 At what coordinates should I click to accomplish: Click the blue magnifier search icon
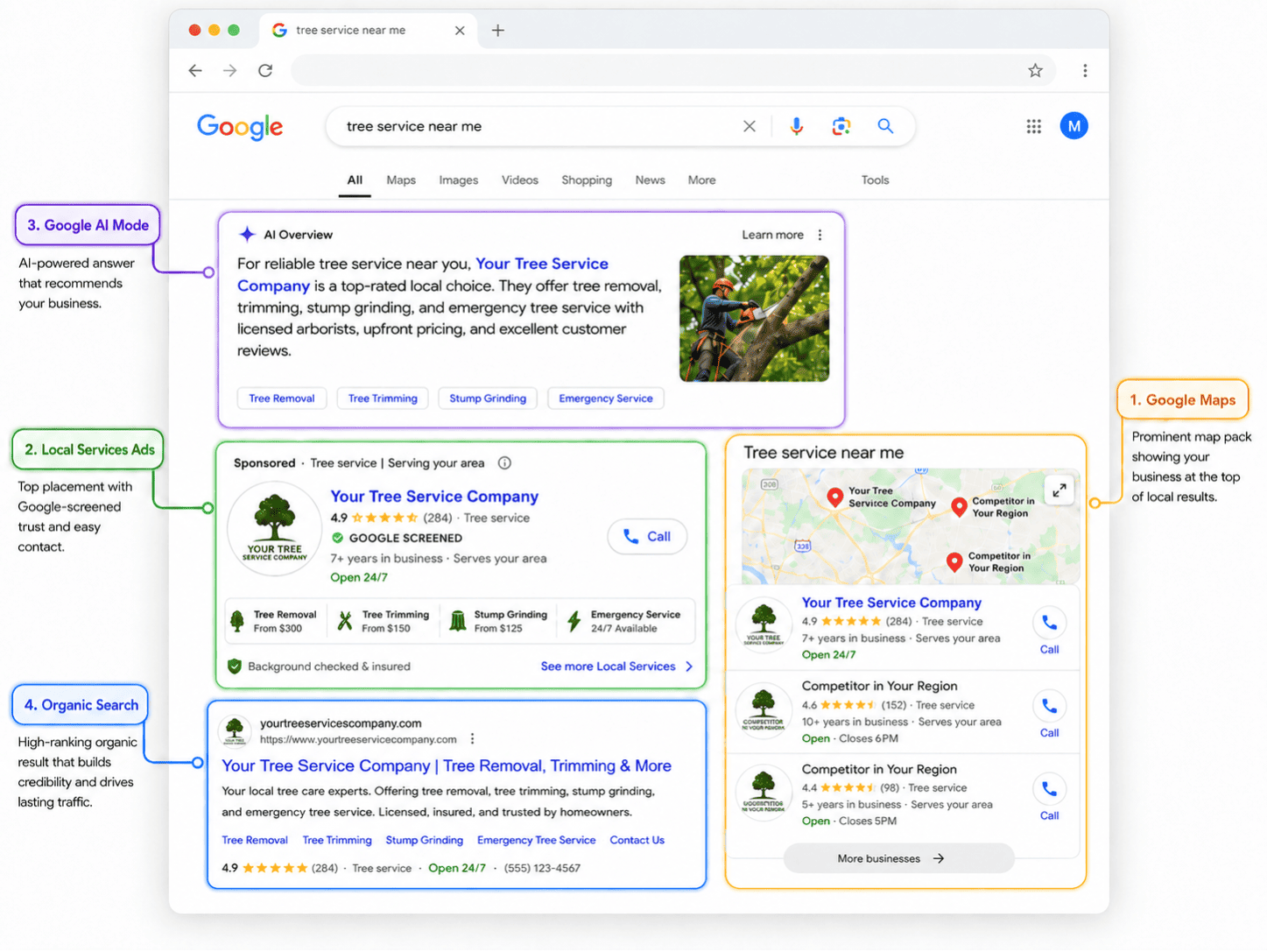point(885,126)
